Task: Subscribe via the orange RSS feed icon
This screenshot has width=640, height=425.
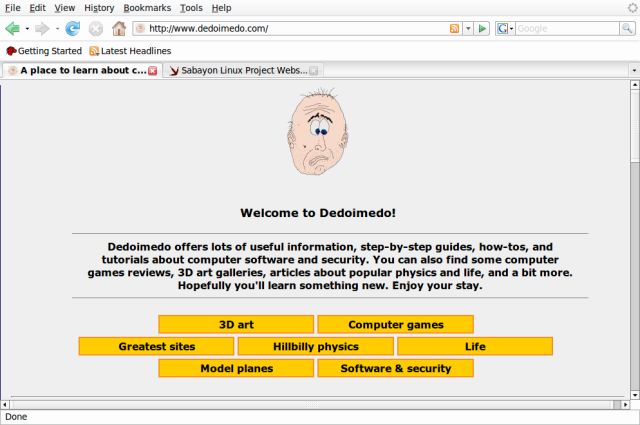Action: click(x=454, y=29)
